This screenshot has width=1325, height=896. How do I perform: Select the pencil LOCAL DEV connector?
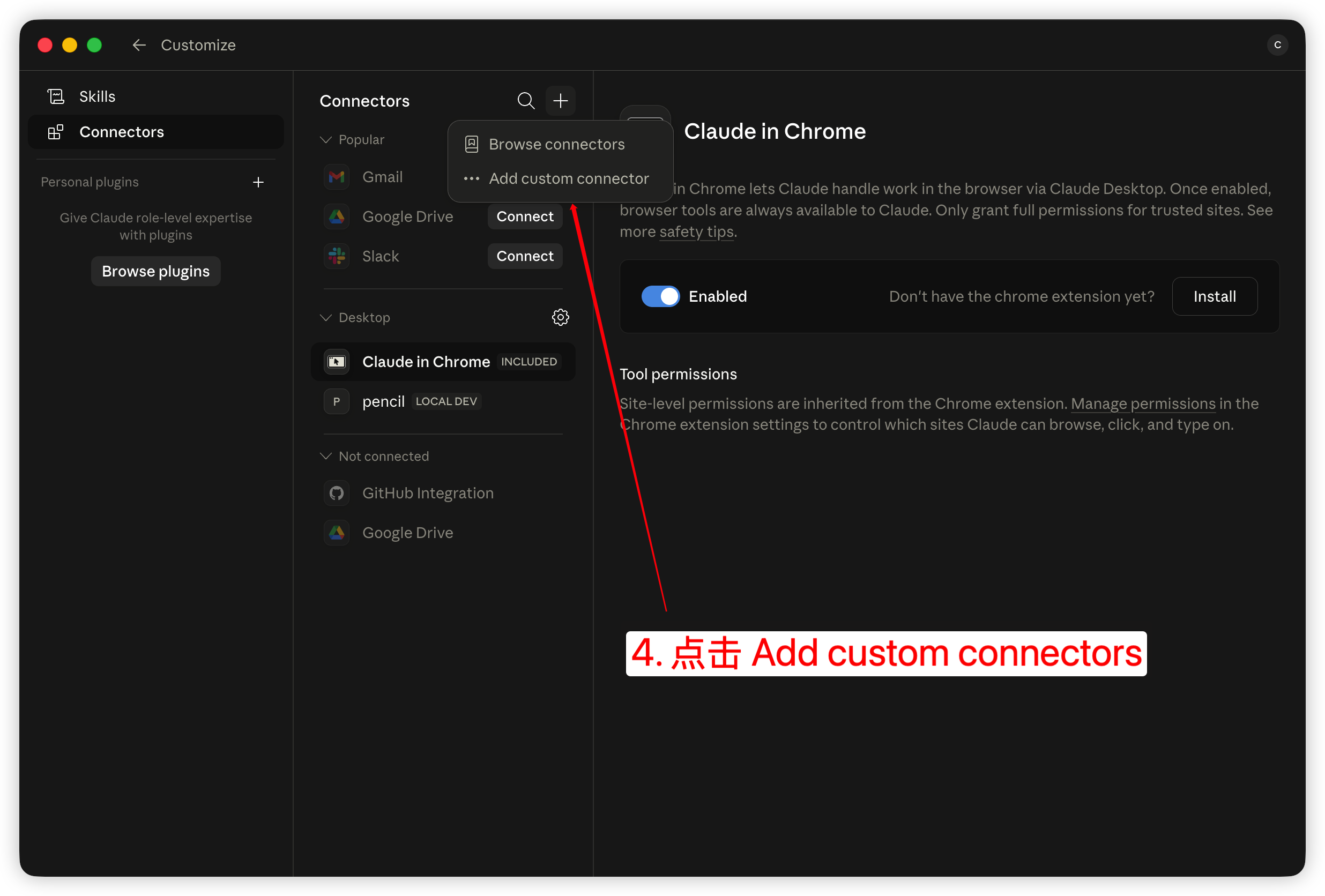click(443, 401)
